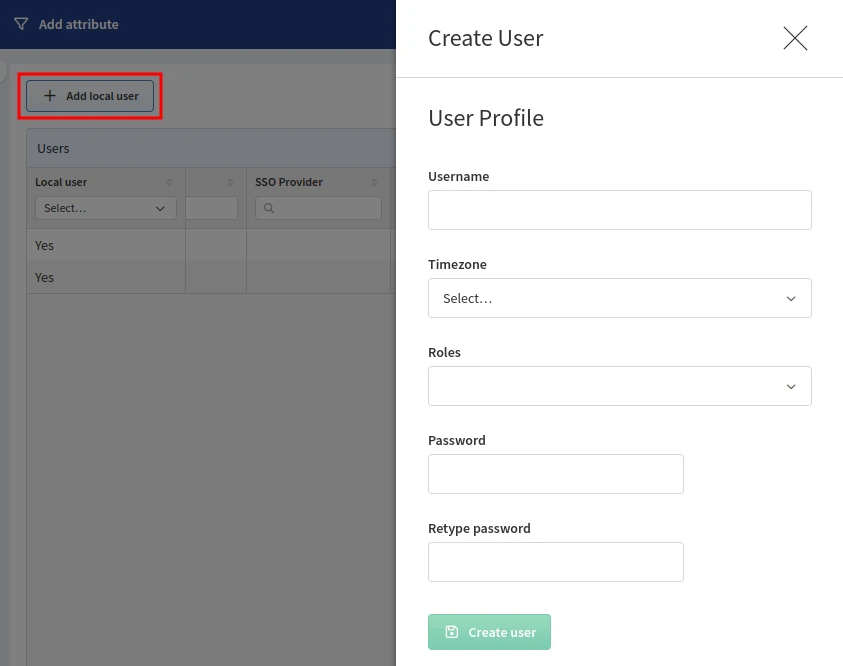
Task: Open the Local user filter Select dropdown
Action: 105,208
